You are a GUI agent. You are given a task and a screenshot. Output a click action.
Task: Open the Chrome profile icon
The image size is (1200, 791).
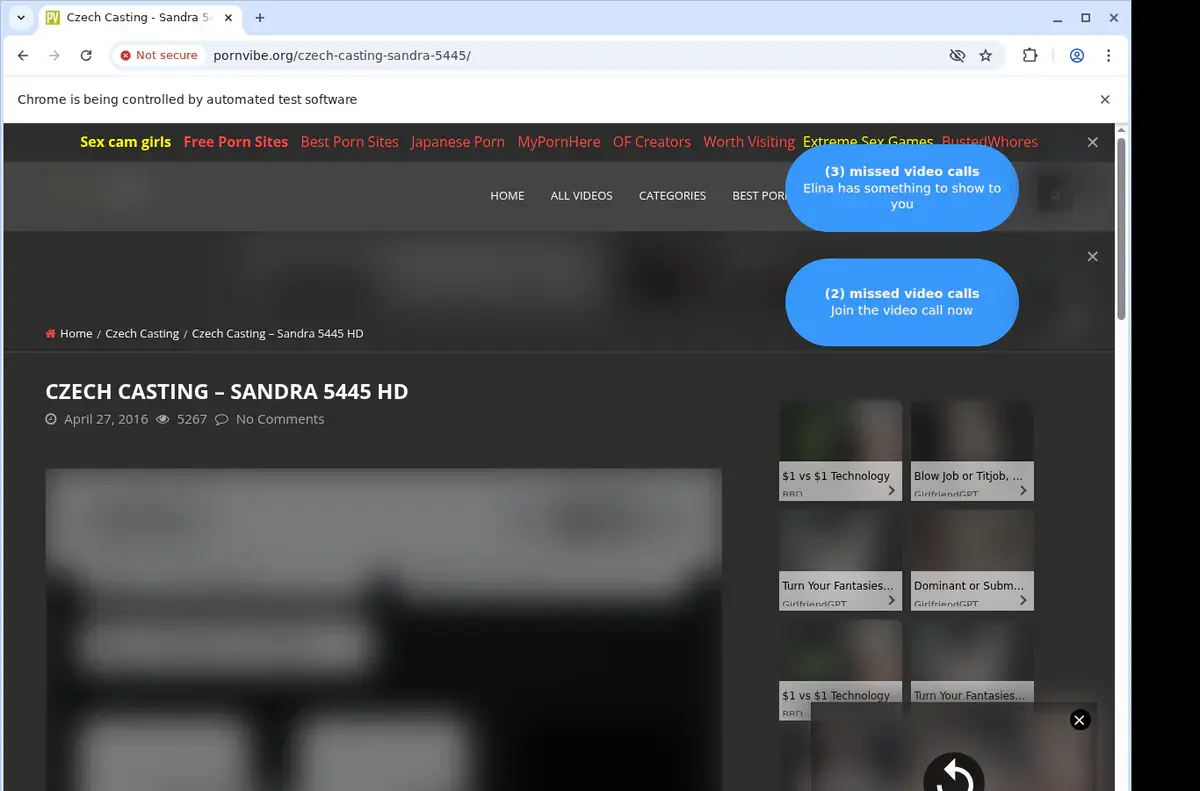point(1077,56)
